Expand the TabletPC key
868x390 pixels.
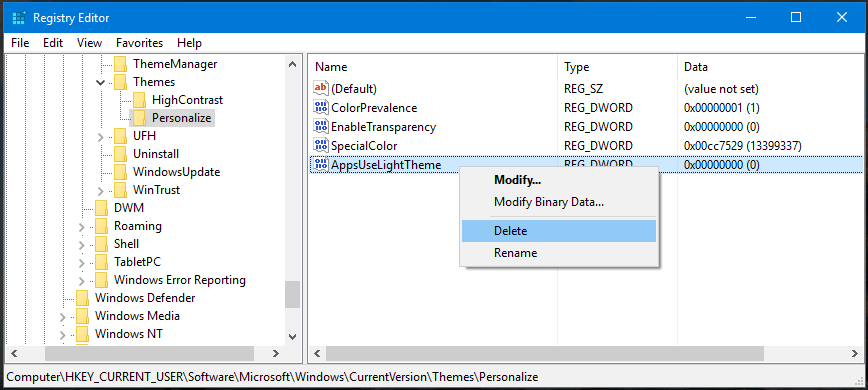[82, 262]
